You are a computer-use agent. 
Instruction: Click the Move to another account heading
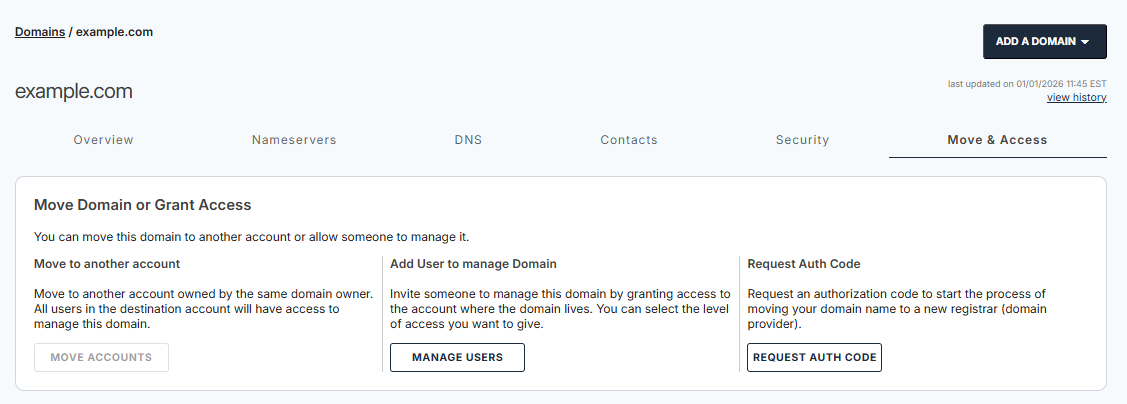click(107, 264)
